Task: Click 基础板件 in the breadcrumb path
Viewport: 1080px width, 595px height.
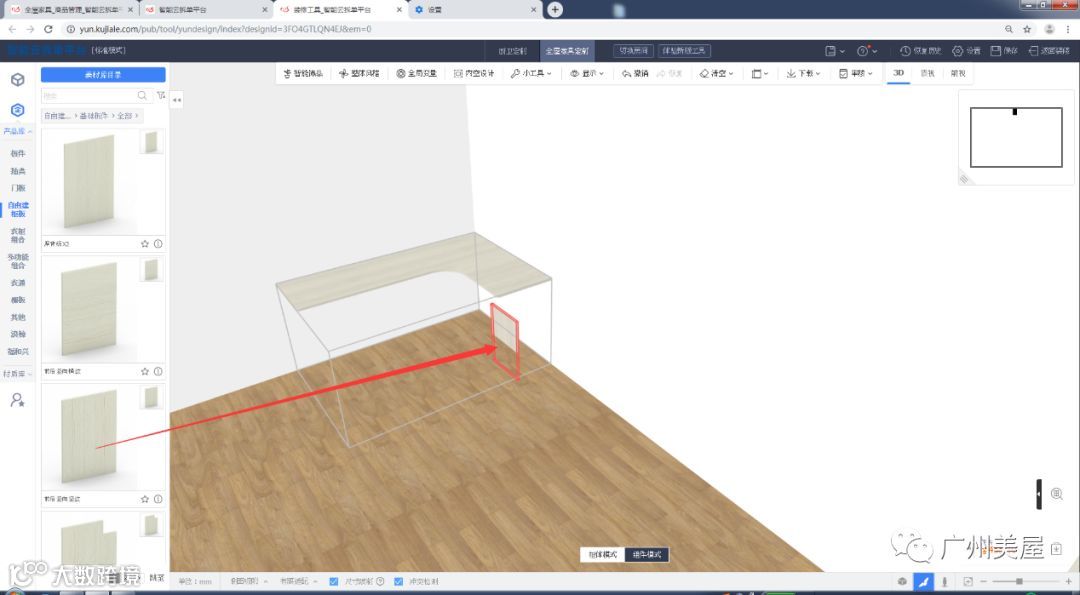Action: point(94,116)
